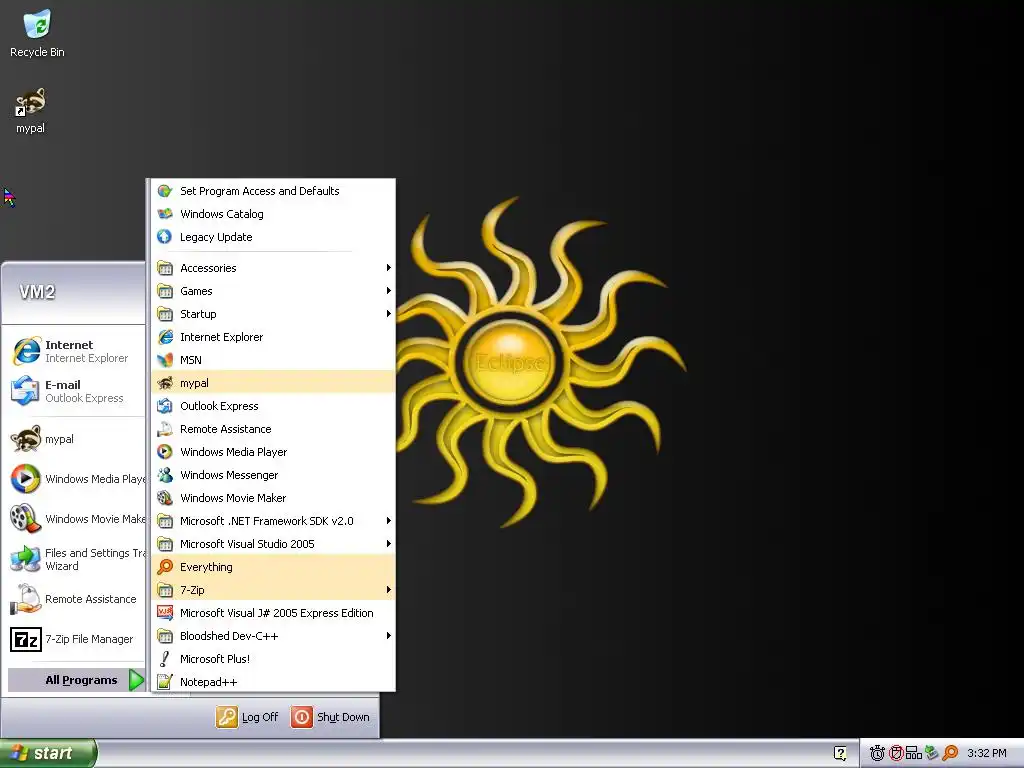The image size is (1024, 768).
Task: Click Windows Media Player icon in All Programs
Action: (x=165, y=452)
